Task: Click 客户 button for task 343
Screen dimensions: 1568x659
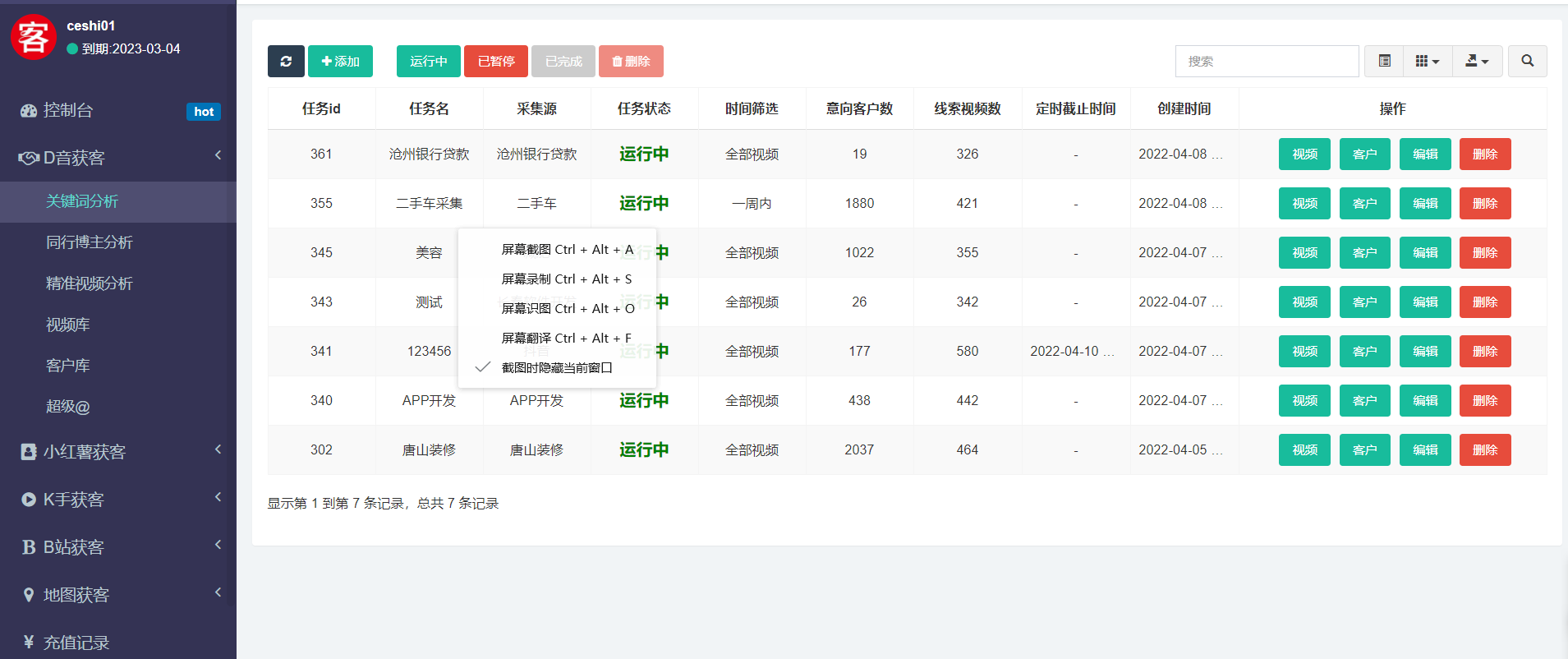Action: (1364, 302)
